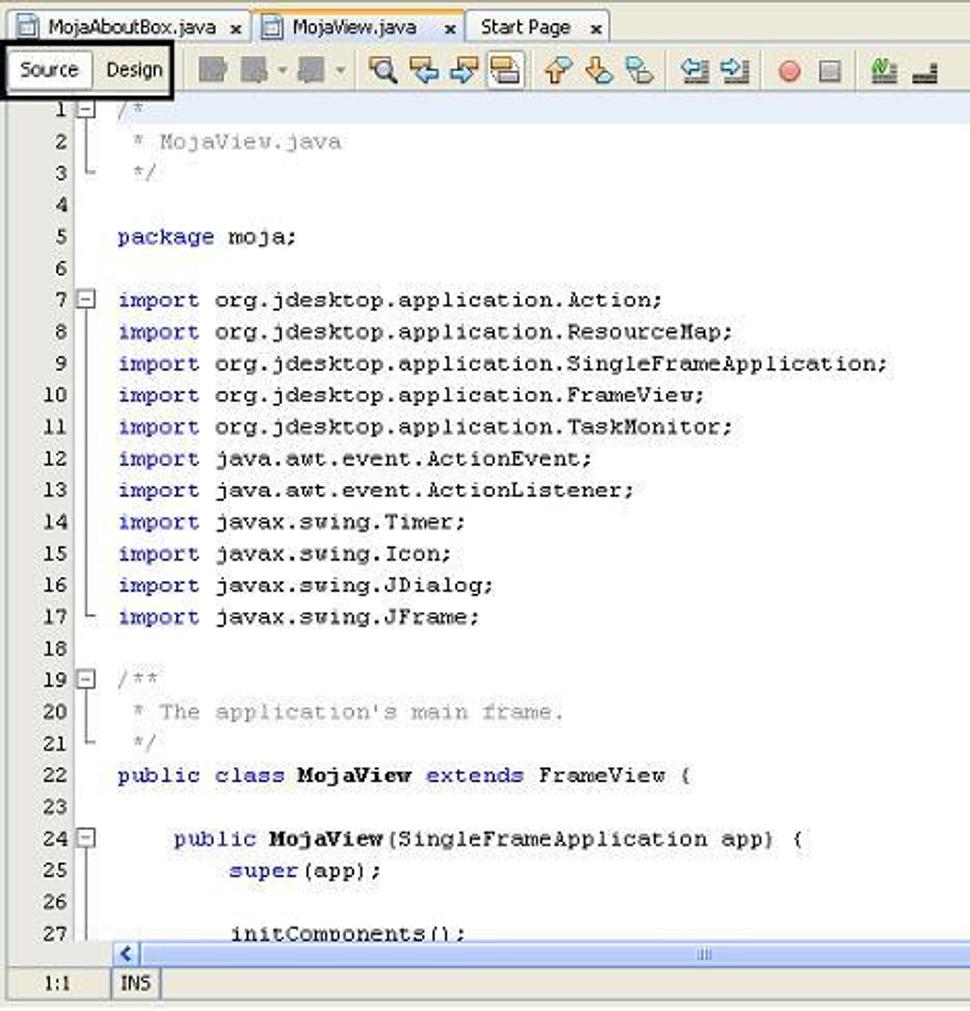970x1011 pixels.
Task: Click 'import org.jdesktop.application.Action;' line
Action: [x=390, y=300]
